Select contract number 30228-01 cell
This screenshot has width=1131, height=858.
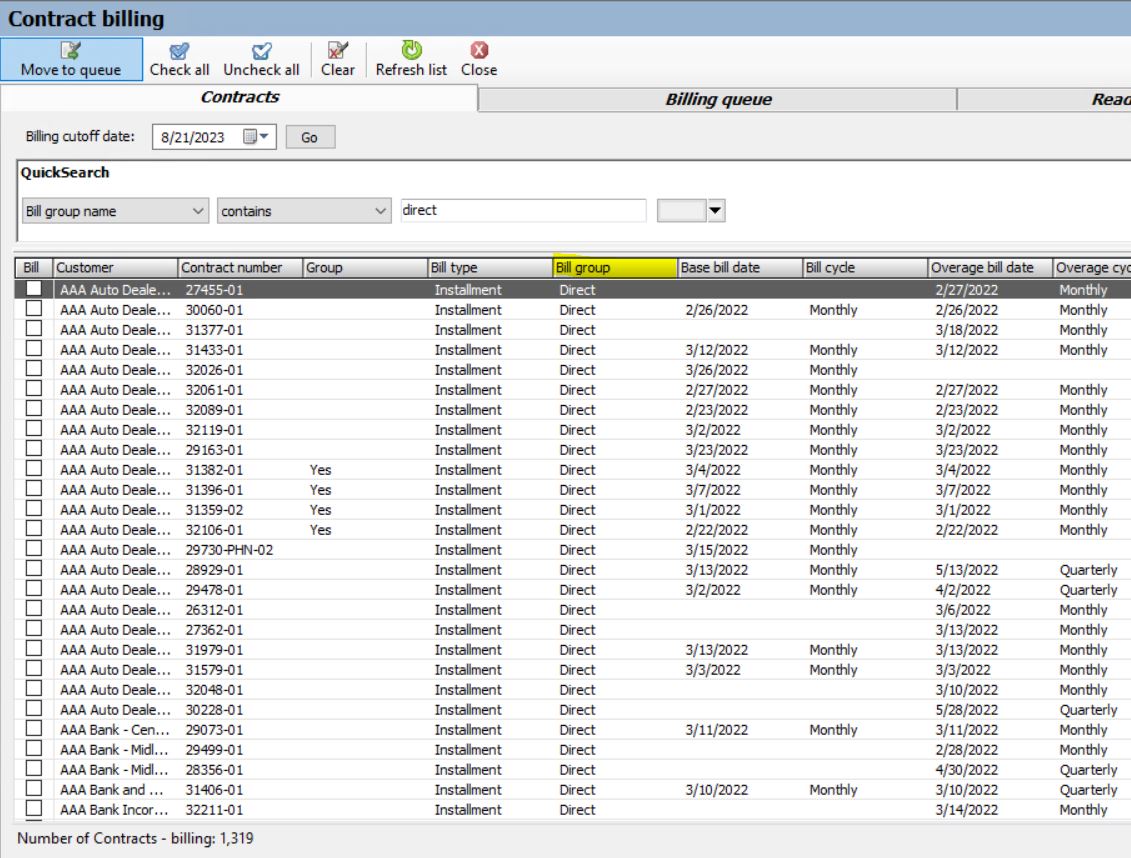pyautogui.click(x=214, y=710)
